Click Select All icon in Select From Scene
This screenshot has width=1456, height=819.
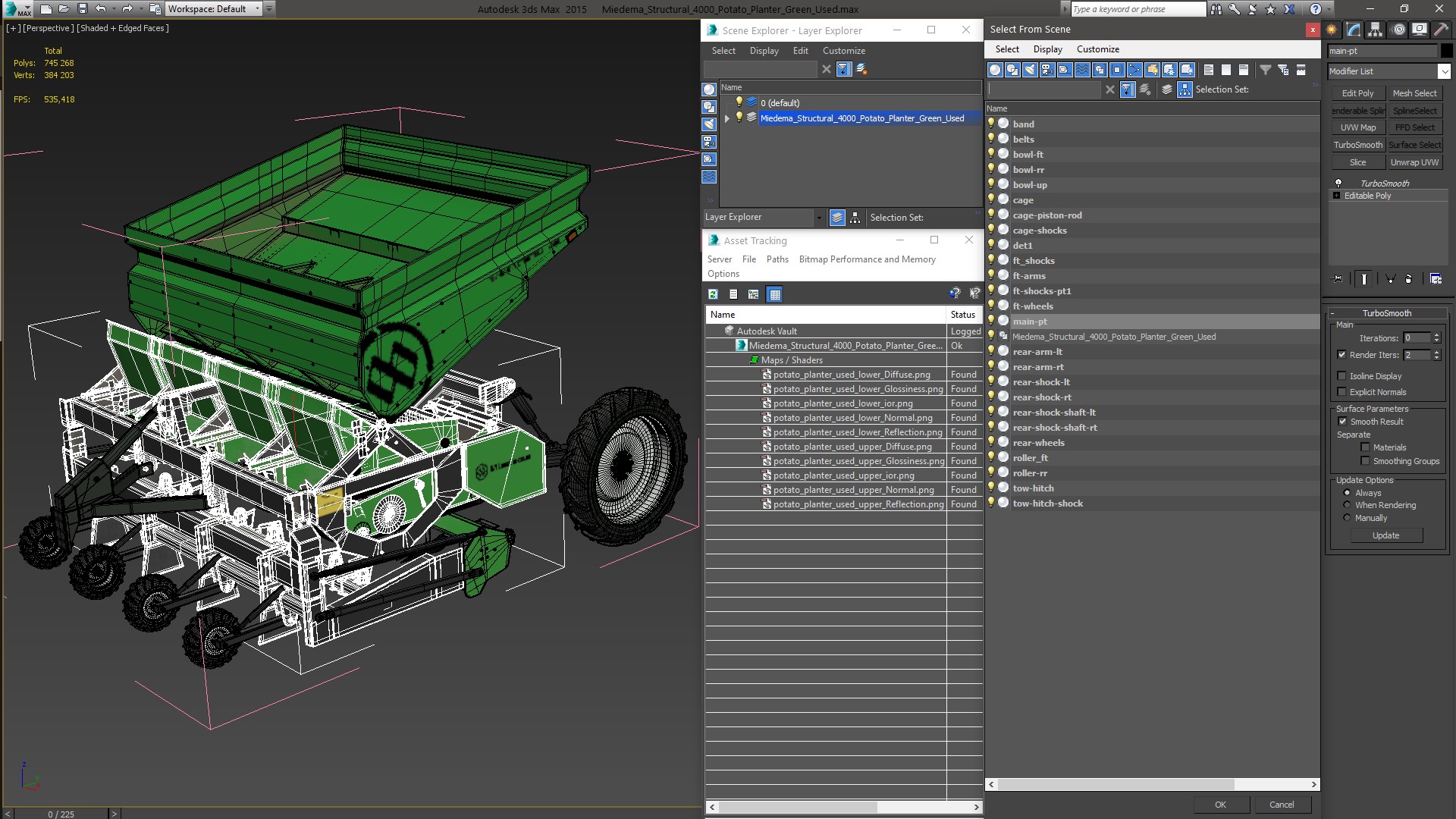pos(1209,70)
